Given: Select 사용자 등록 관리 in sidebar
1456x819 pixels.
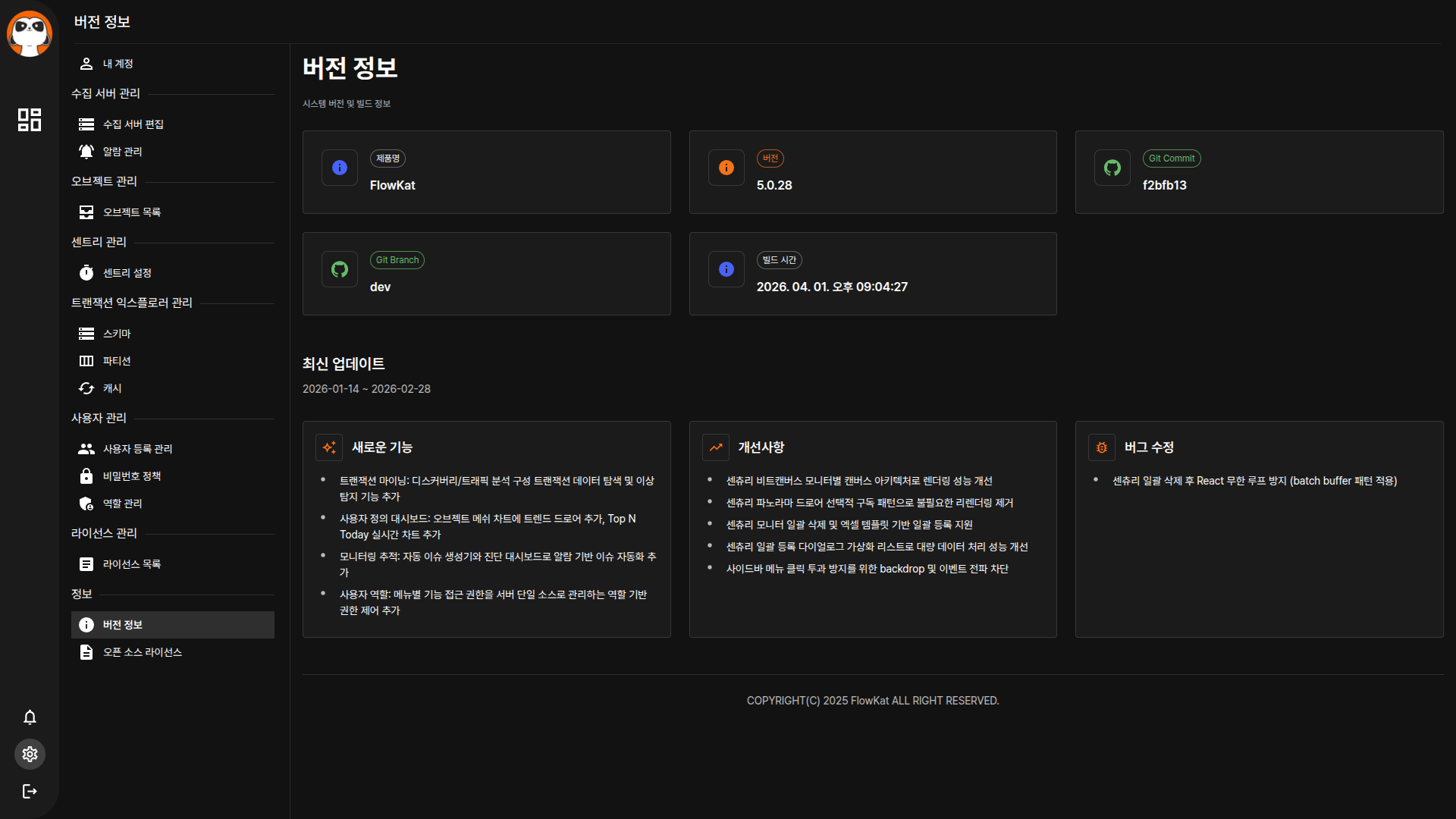Looking at the screenshot, I should coord(137,449).
